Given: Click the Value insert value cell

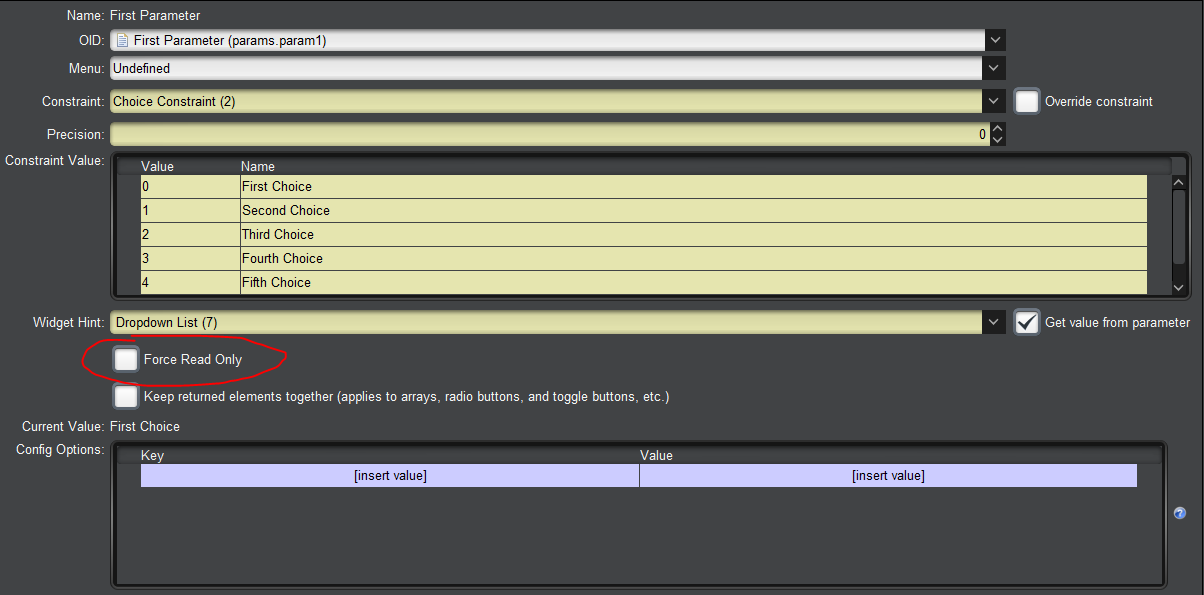Looking at the screenshot, I should pos(888,476).
